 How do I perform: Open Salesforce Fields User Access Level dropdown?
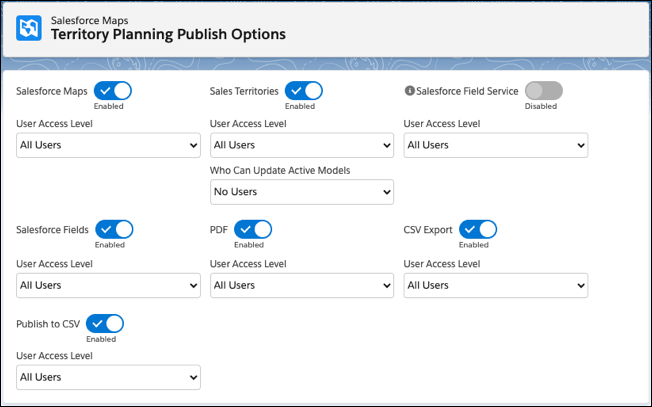[x=108, y=286]
